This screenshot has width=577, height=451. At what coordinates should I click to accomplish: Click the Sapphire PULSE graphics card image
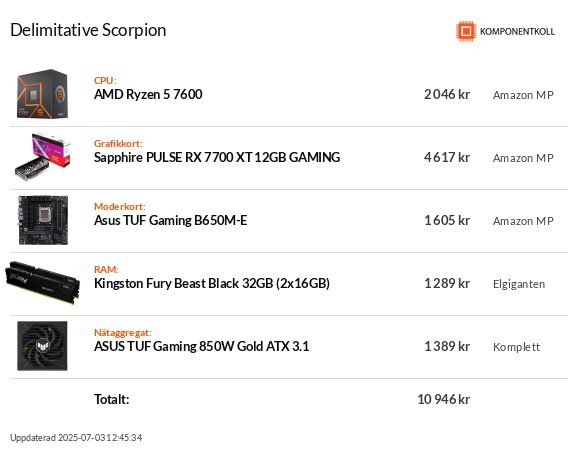click(43, 157)
